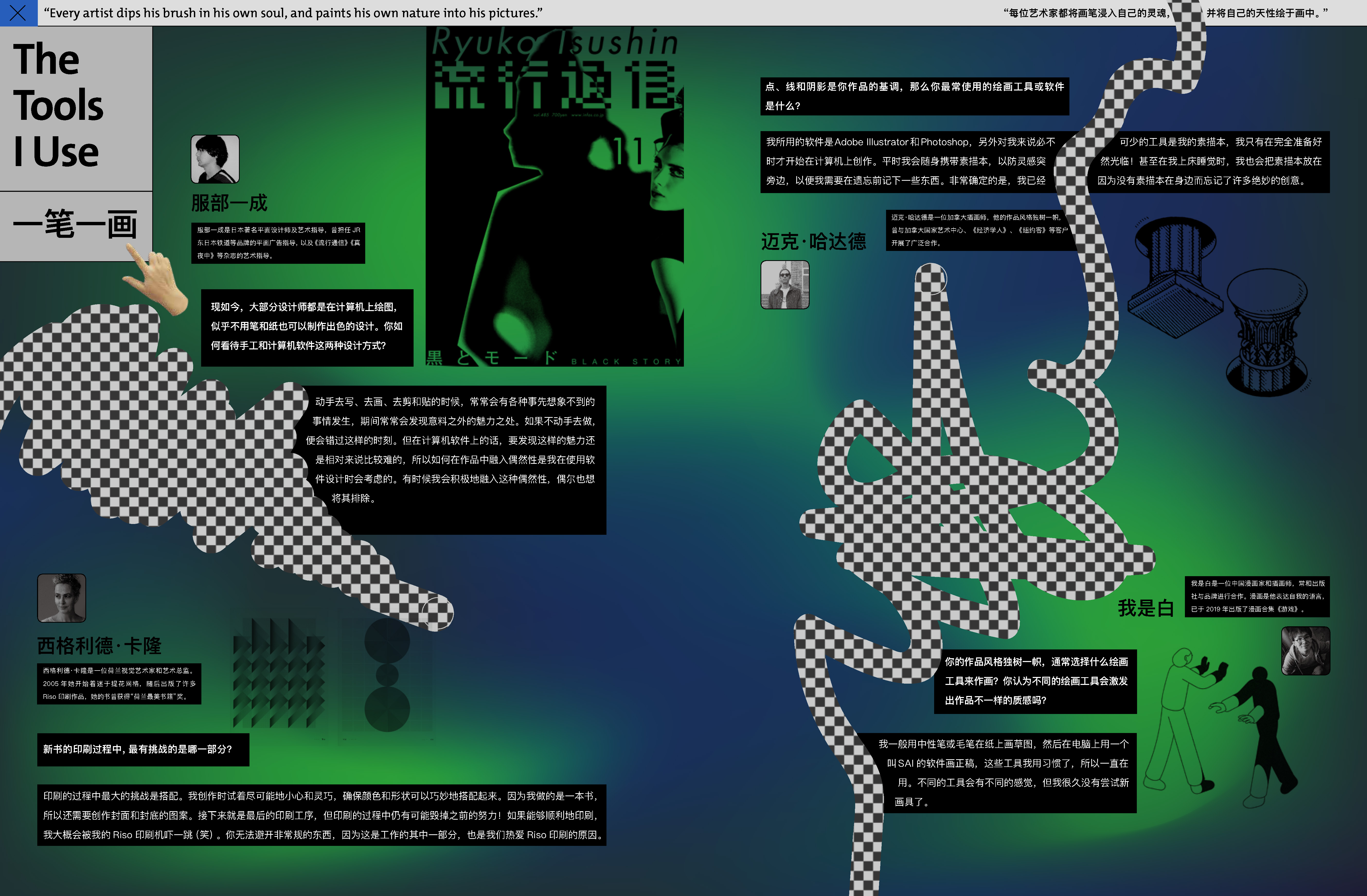
Task: Click the bio text of 迈克·哈达德
Action: (979, 230)
